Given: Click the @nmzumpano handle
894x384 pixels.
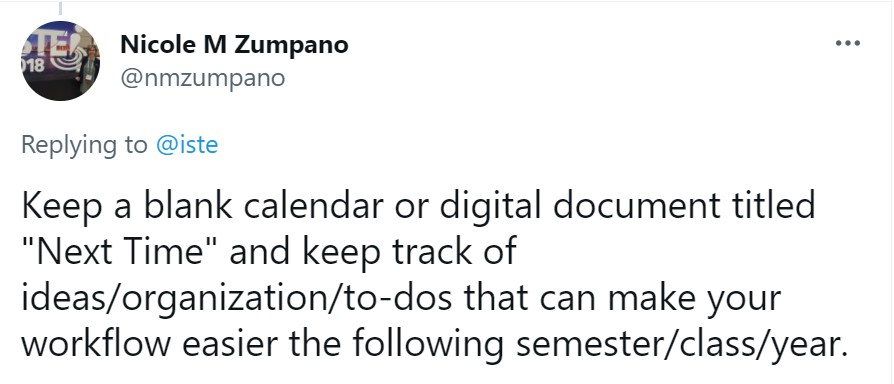Looking at the screenshot, I should click(202, 79).
